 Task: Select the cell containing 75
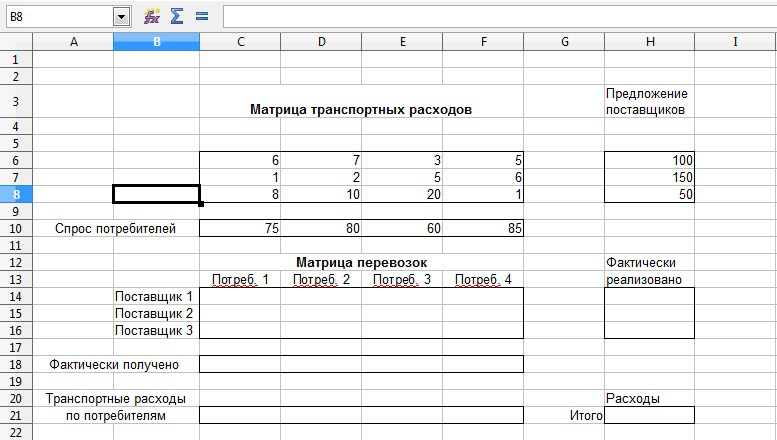240,229
